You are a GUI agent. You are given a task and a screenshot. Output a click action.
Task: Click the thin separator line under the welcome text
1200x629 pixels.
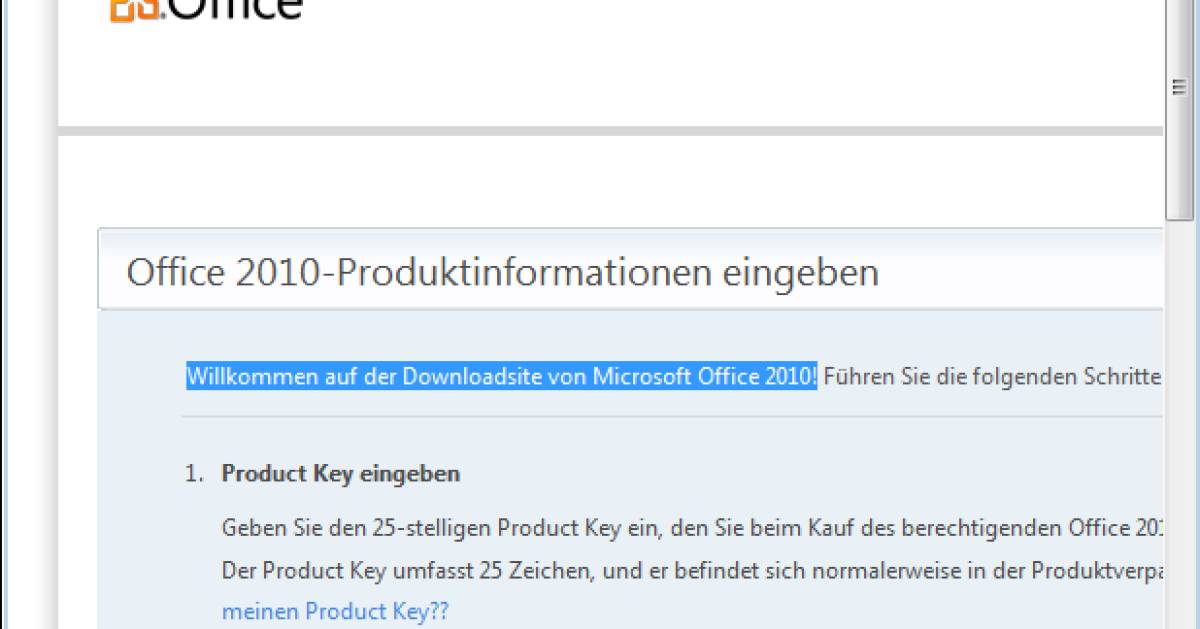(673, 416)
